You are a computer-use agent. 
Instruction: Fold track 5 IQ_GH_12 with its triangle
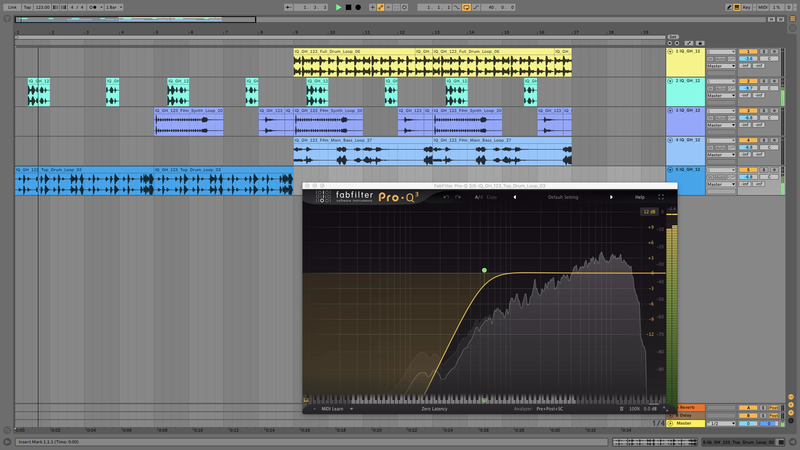[670, 170]
